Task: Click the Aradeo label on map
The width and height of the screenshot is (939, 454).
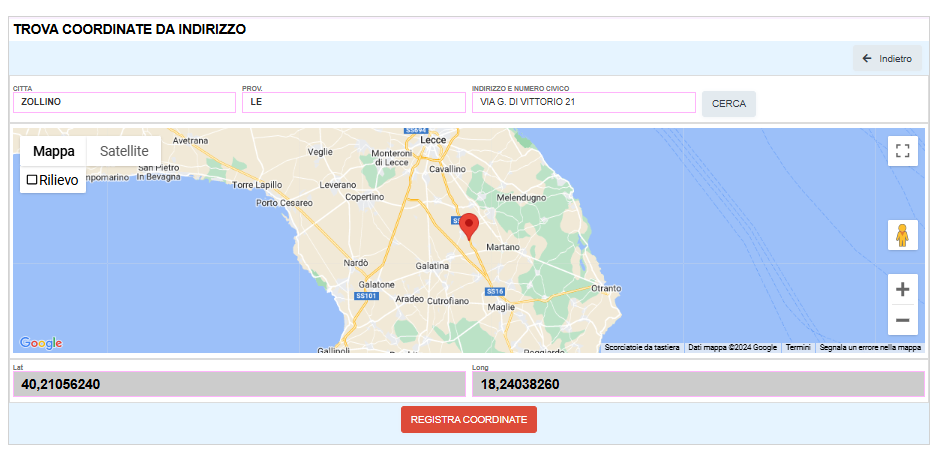Action: tap(410, 298)
